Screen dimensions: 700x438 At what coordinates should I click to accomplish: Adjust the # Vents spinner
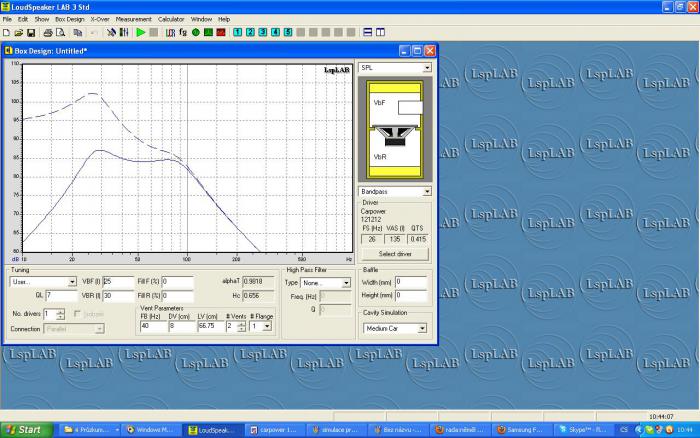242,326
